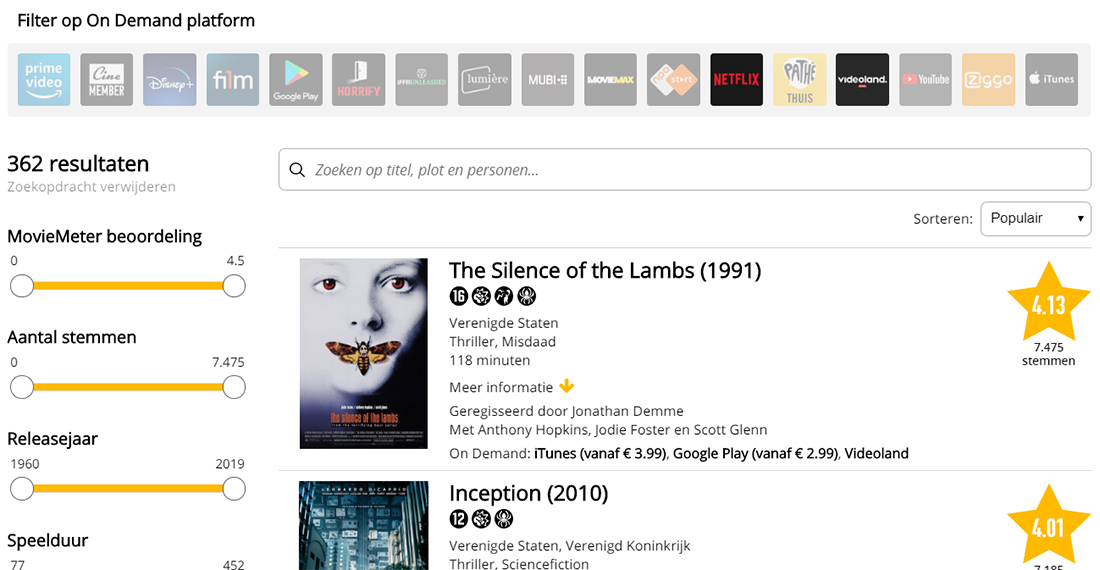The height and width of the screenshot is (570, 1100).
Task: Select the MUBI platform icon
Action: pyautogui.click(x=548, y=80)
